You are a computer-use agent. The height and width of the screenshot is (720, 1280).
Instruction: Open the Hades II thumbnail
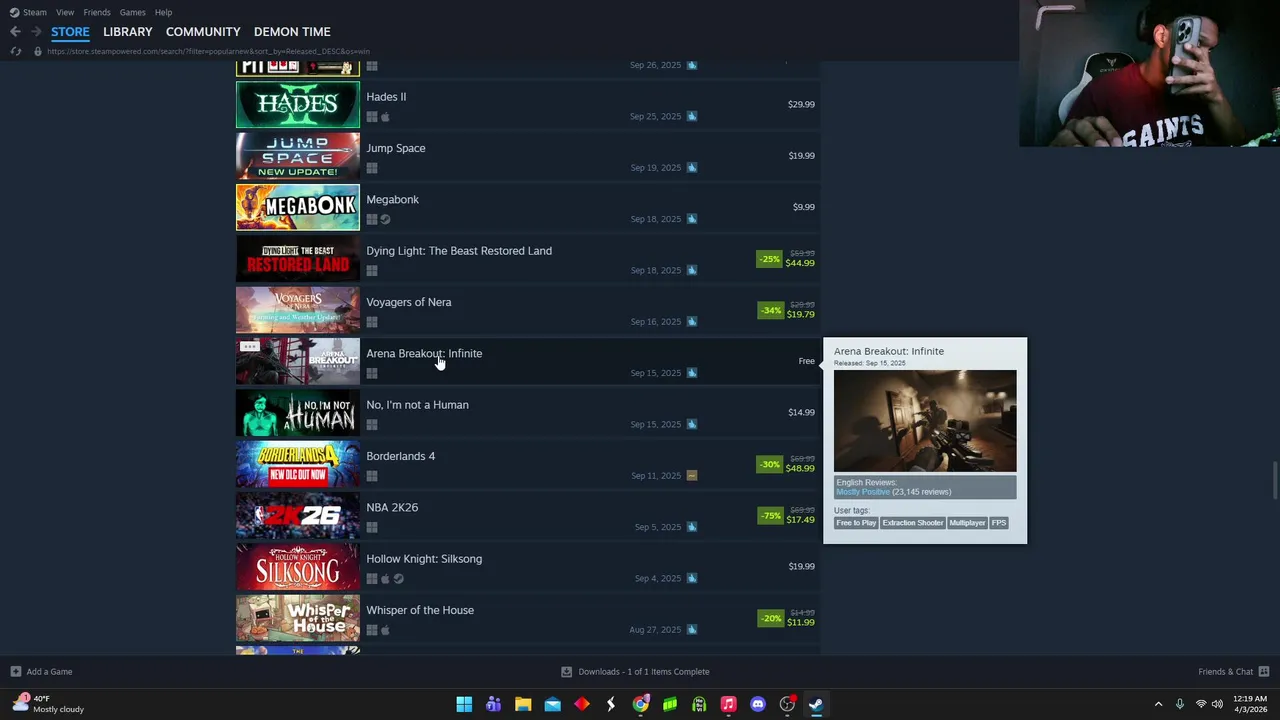[x=298, y=104]
